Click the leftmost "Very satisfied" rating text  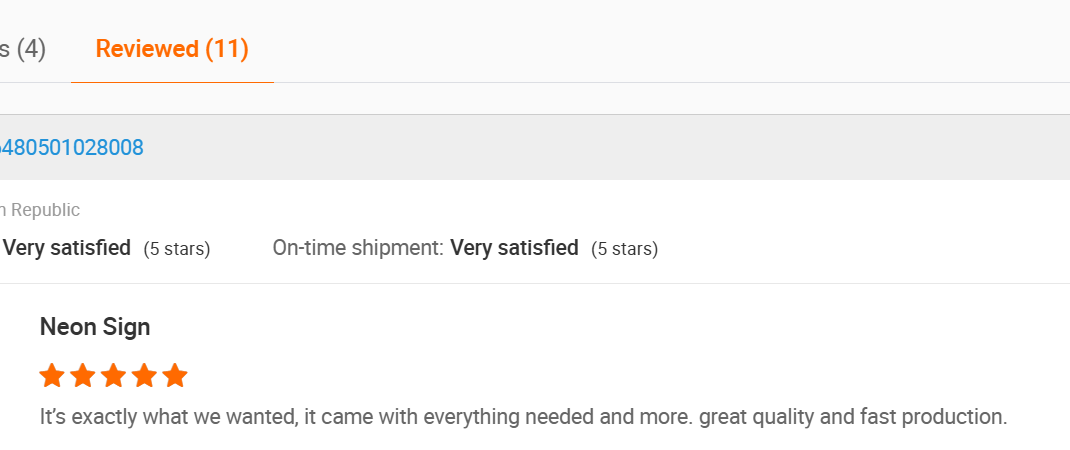(x=67, y=248)
